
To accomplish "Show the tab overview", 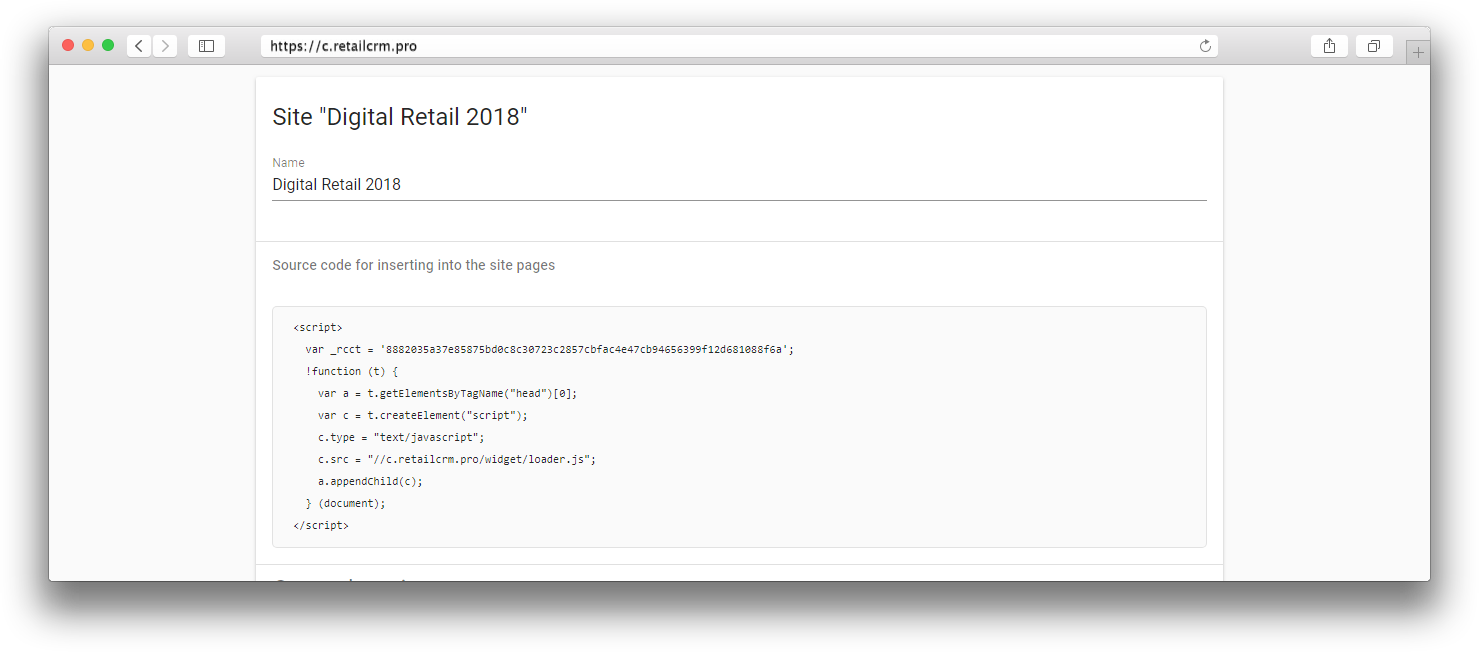I will [1374, 46].
